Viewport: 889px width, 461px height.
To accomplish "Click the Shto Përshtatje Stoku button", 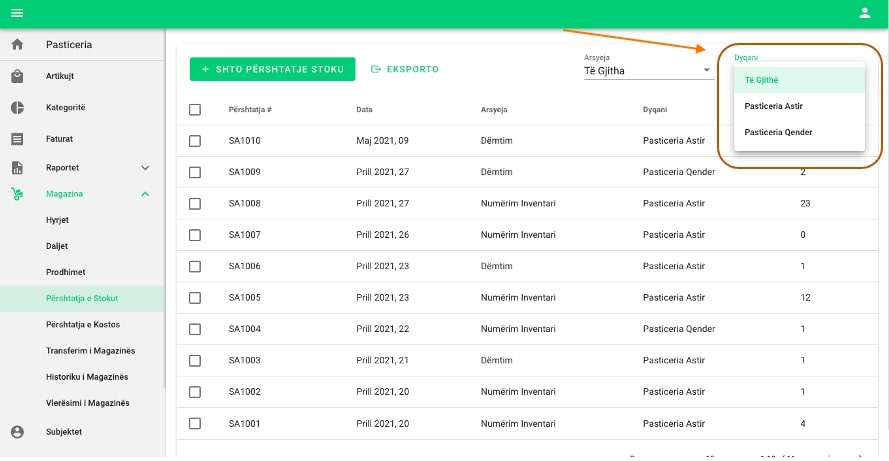I will pos(272,69).
